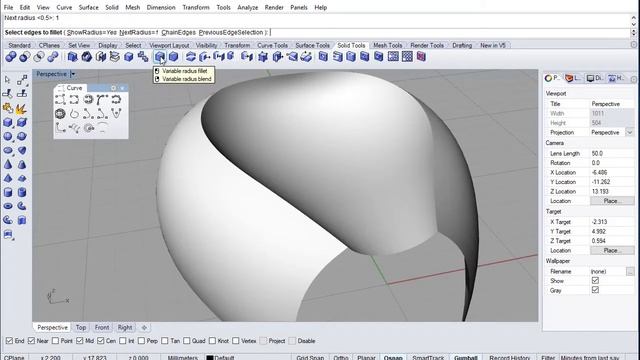Enable the Point osnap checkbox

56,341
